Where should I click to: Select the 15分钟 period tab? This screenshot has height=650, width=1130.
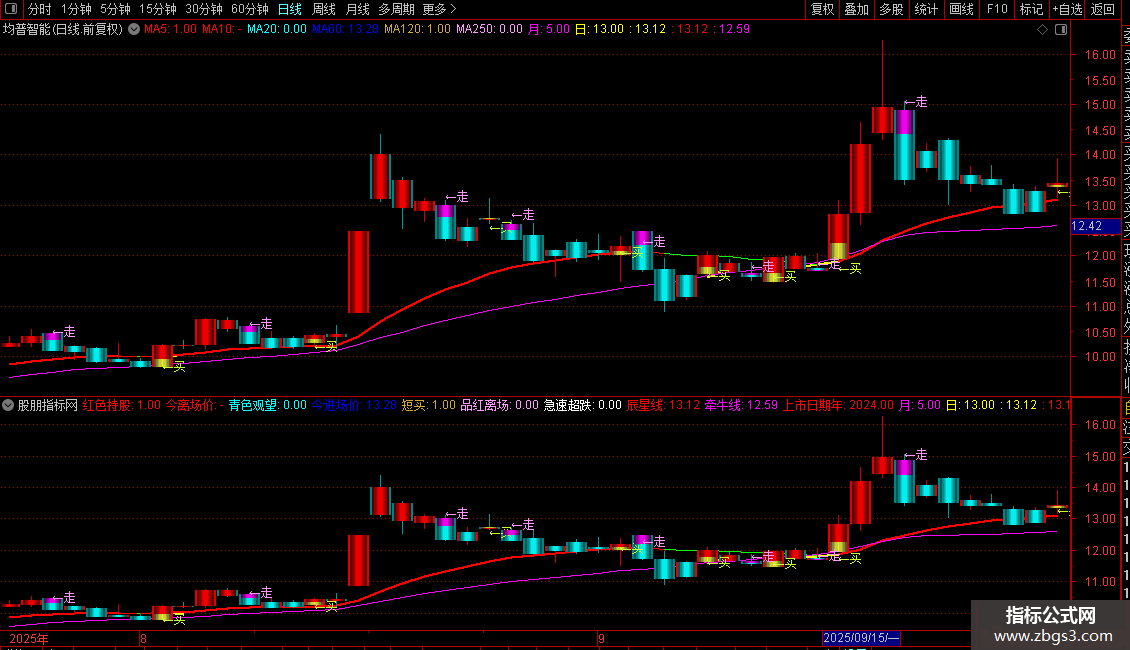[x=158, y=9]
